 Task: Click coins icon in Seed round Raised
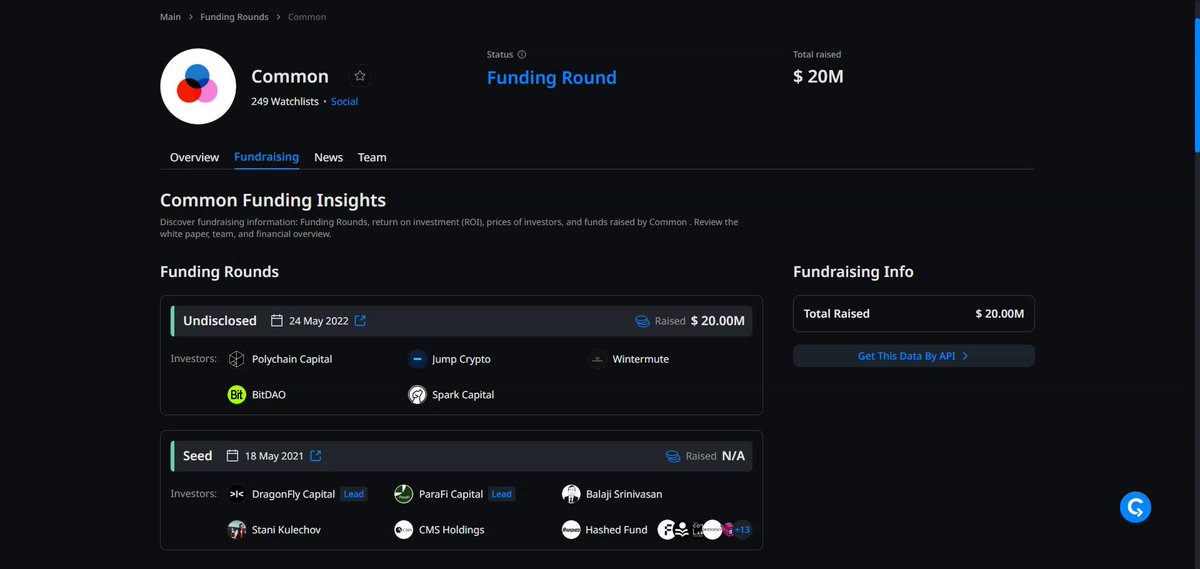[673, 456]
